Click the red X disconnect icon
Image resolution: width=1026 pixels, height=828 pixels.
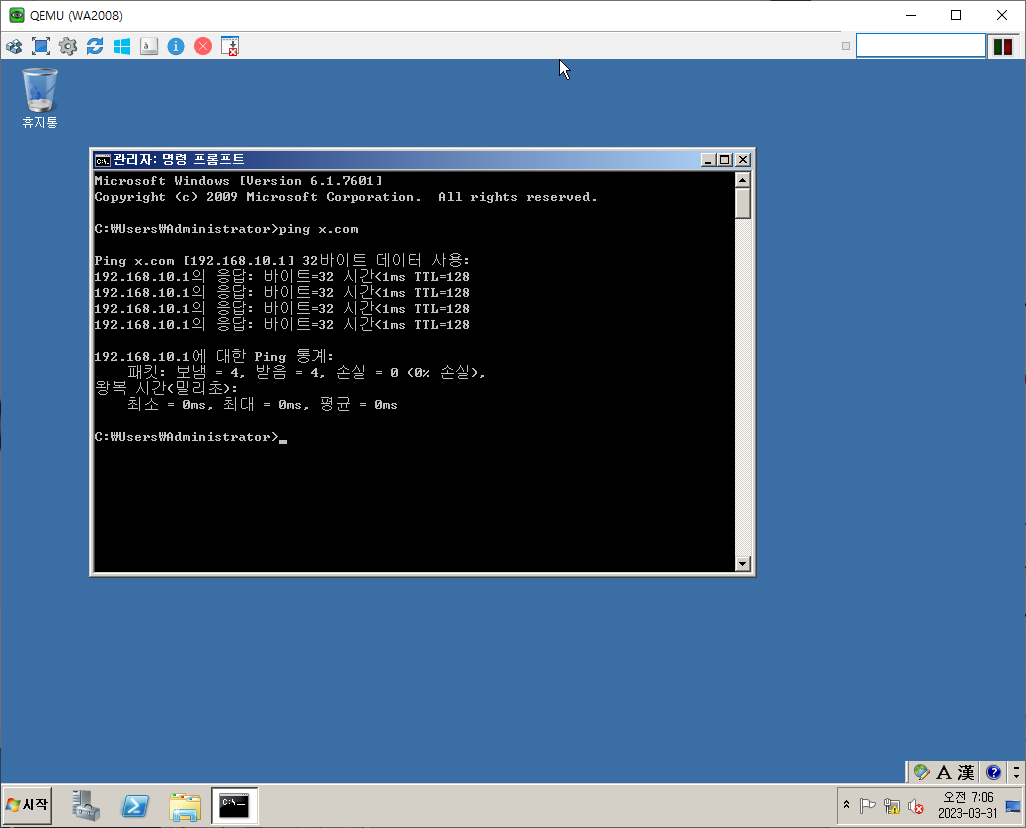[x=203, y=46]
